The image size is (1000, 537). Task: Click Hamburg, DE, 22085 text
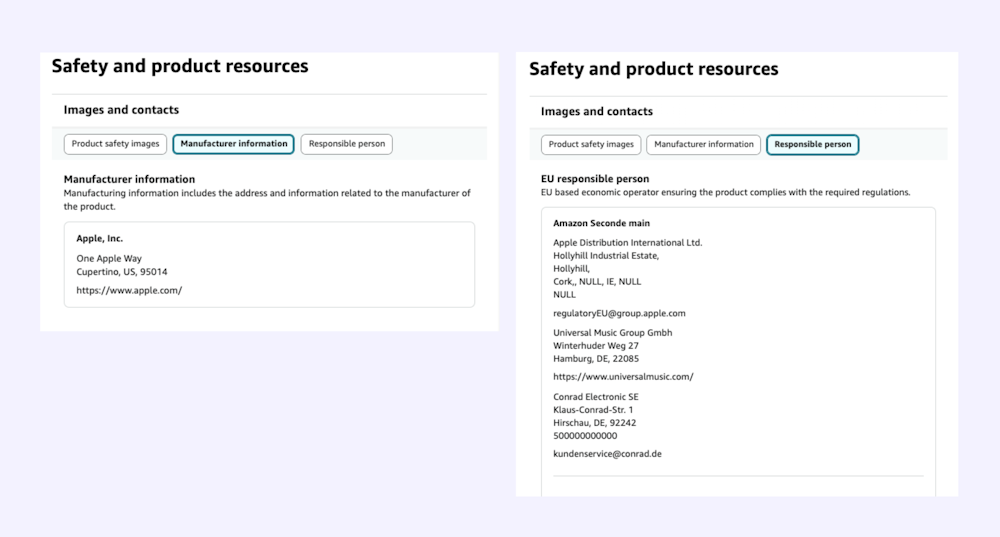coord(596,358)
